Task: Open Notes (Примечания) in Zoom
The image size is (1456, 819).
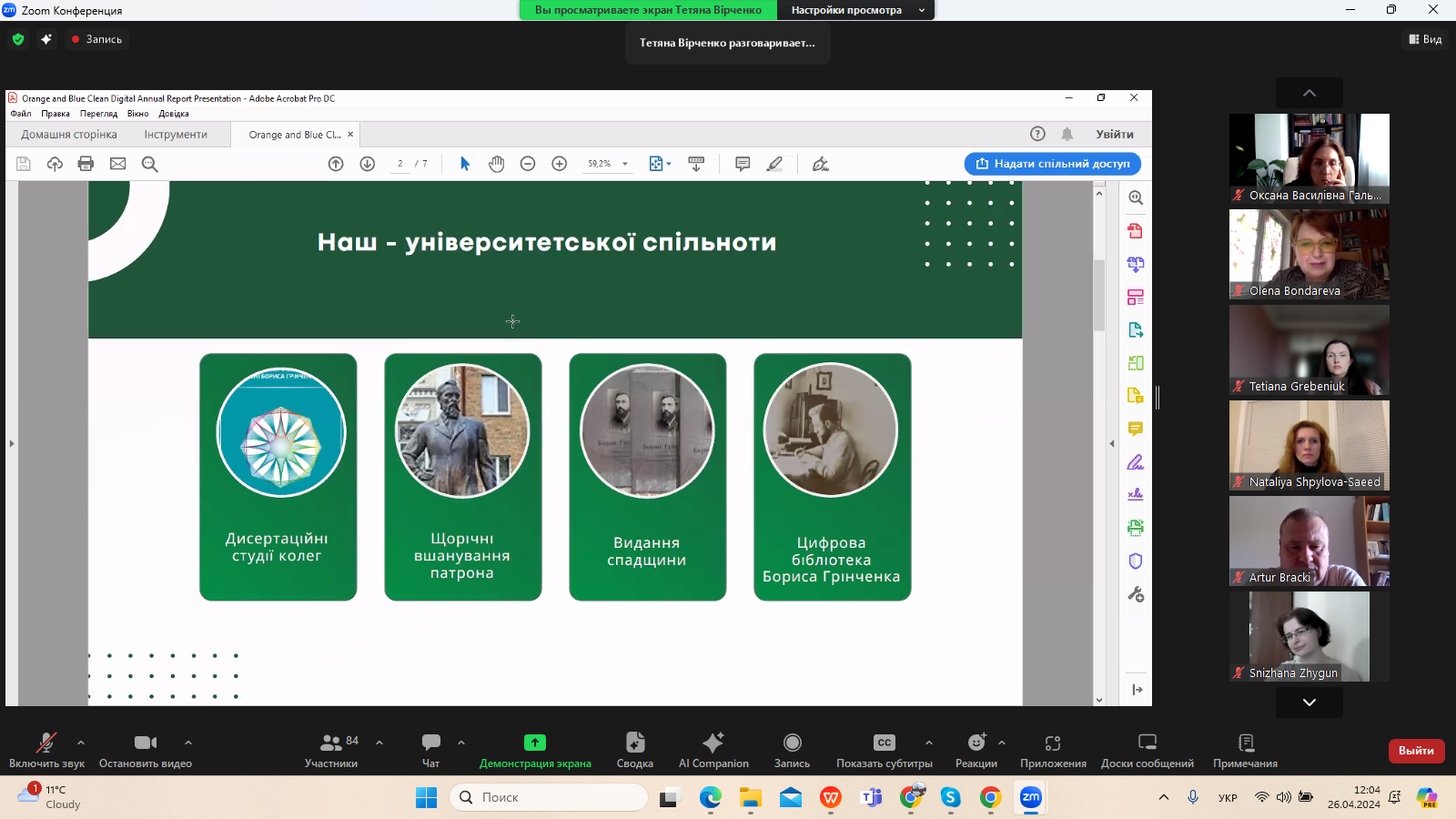Action: [x=1245, y=750]
